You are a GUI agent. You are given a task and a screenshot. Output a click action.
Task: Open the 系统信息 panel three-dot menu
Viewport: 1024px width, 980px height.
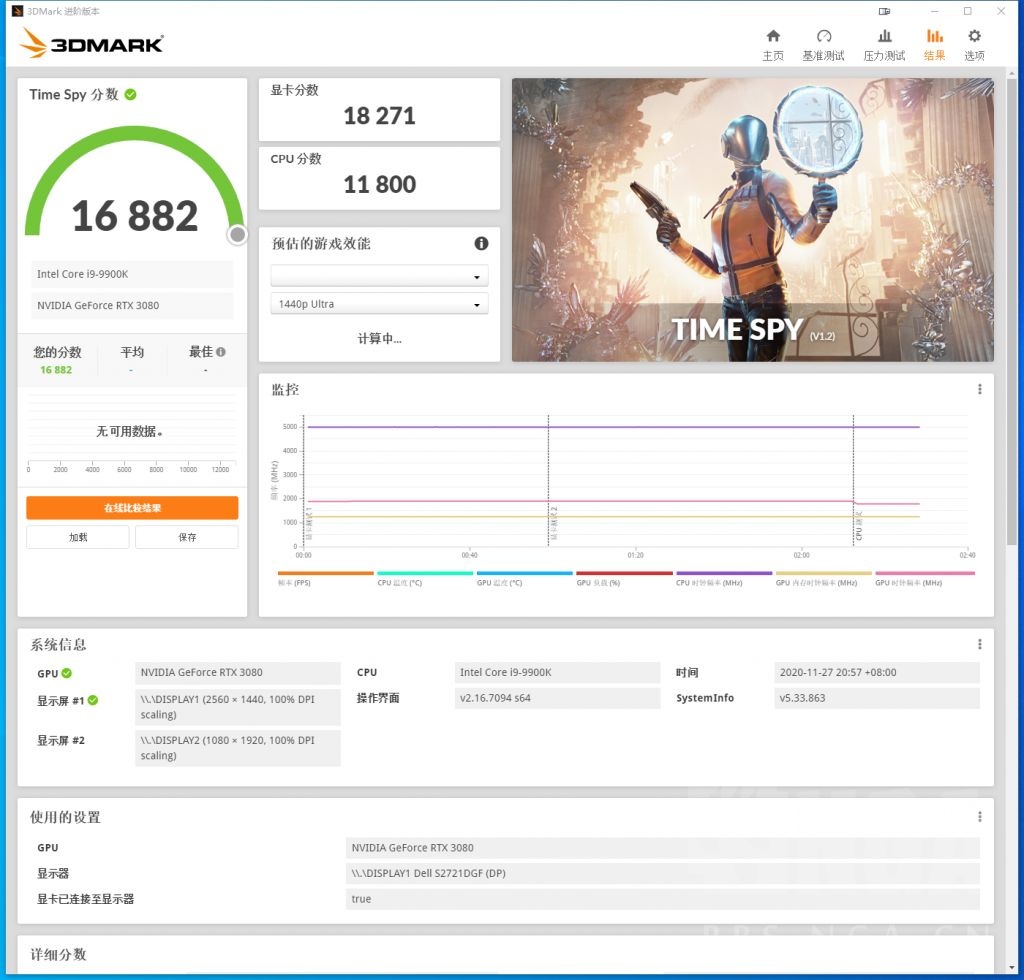[x=979, y=644]
